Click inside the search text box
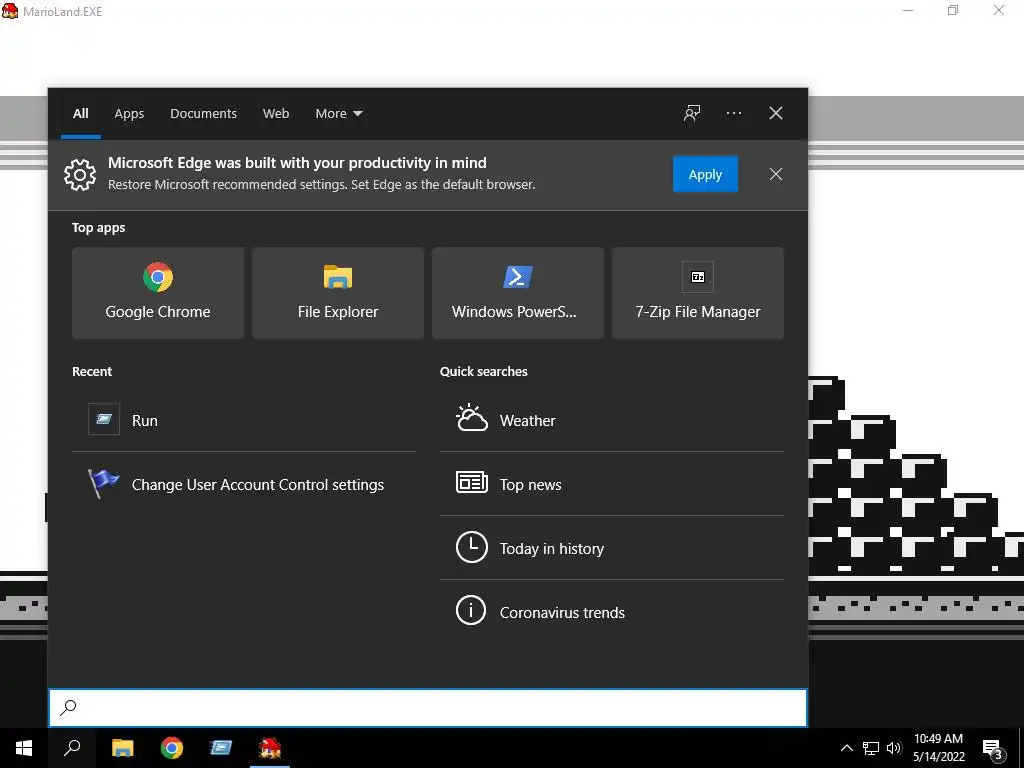This screenshot has height=768, width=1024. (428, 708)
